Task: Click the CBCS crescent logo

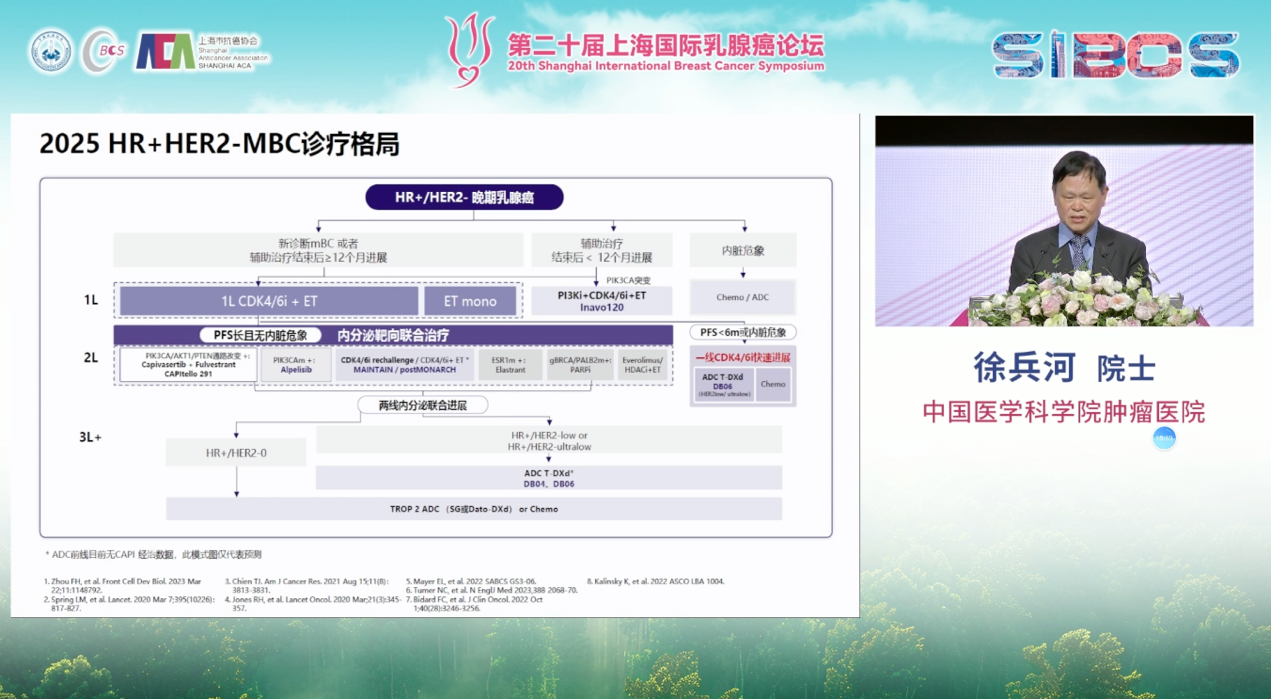Action: click(x=103, y=50)
